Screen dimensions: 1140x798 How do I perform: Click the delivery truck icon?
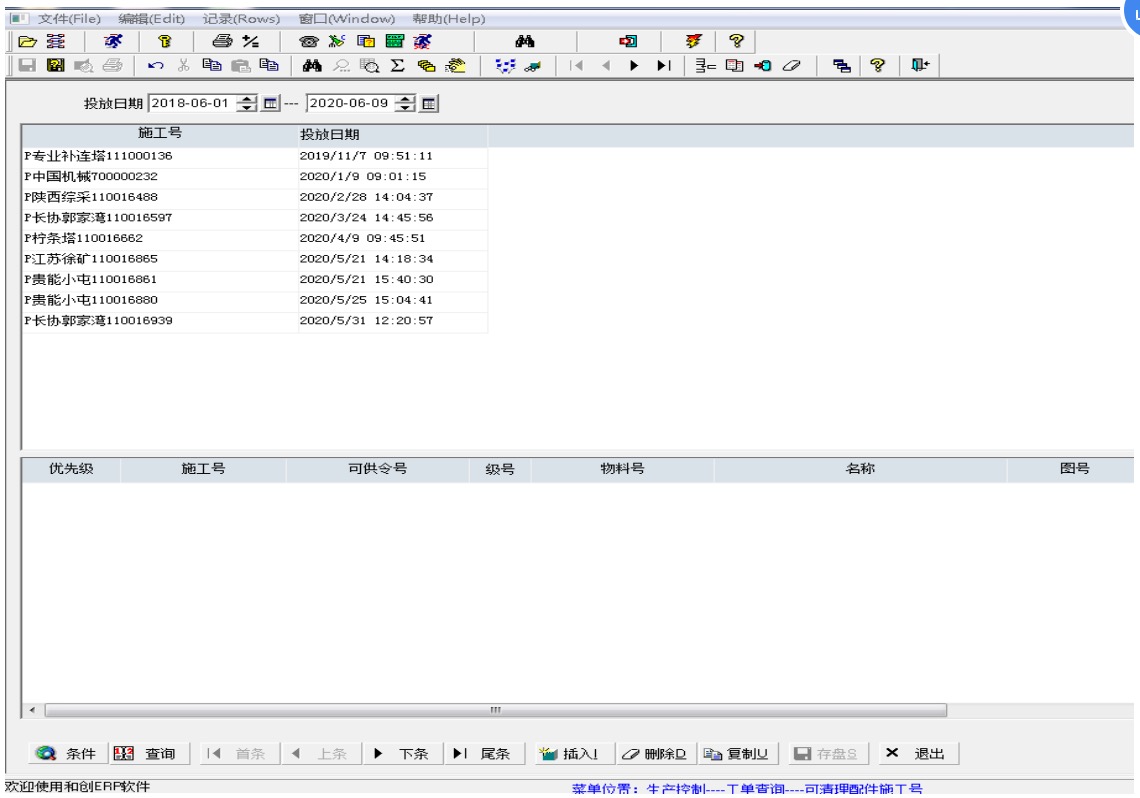tap(533, 66)
